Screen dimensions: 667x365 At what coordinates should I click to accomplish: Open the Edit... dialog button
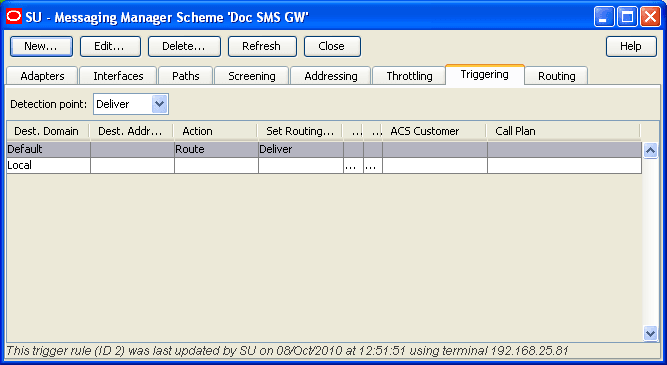point(110,46)
